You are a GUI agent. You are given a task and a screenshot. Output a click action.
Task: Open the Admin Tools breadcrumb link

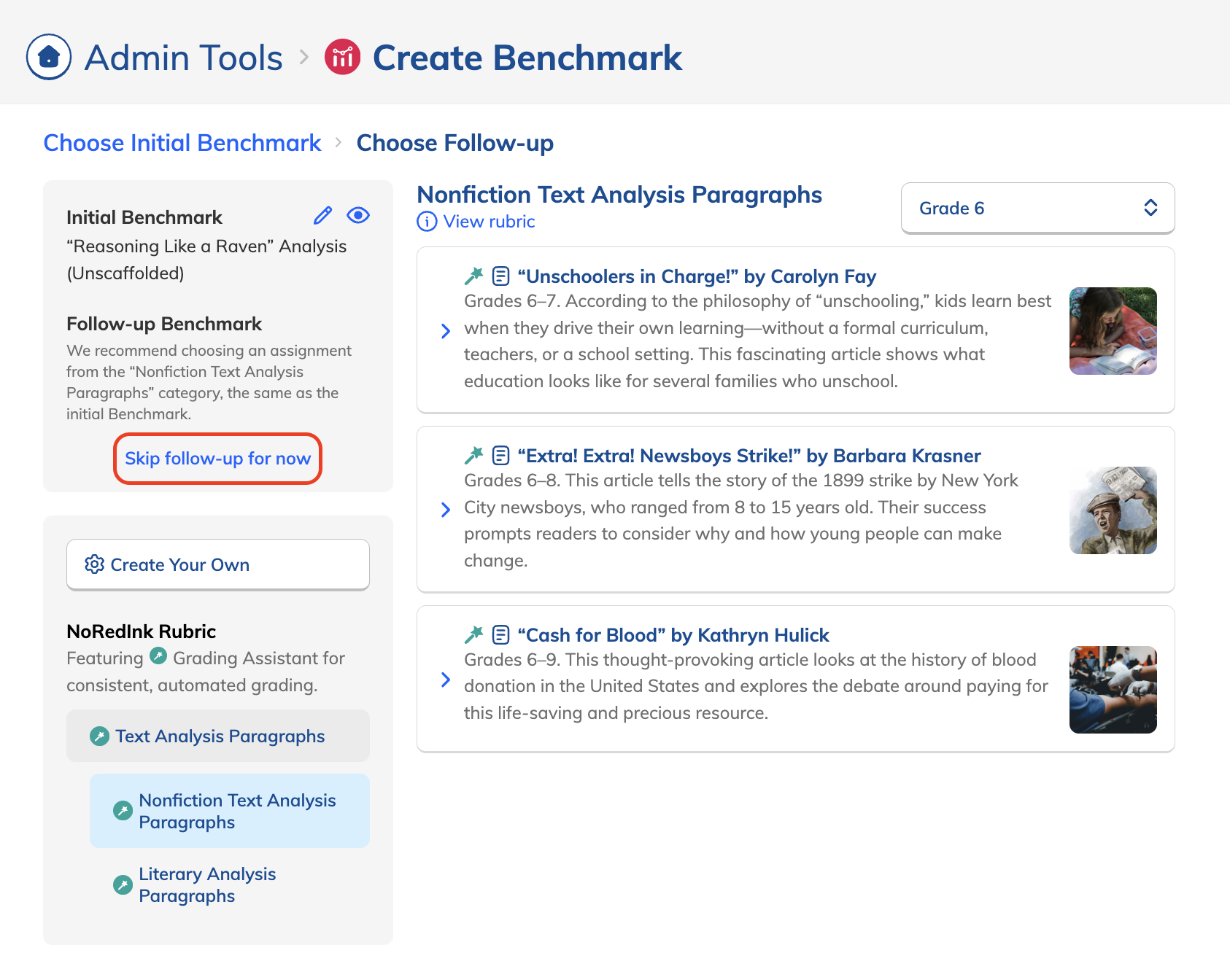(183, 58)
